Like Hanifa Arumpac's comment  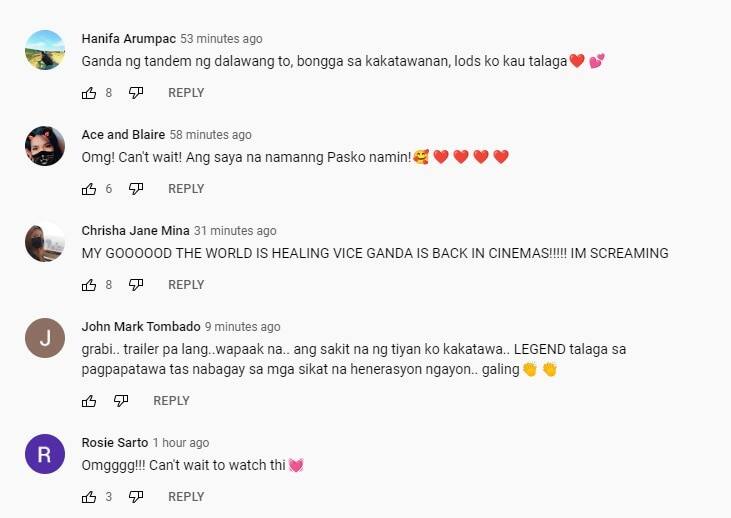coord(89,93)
